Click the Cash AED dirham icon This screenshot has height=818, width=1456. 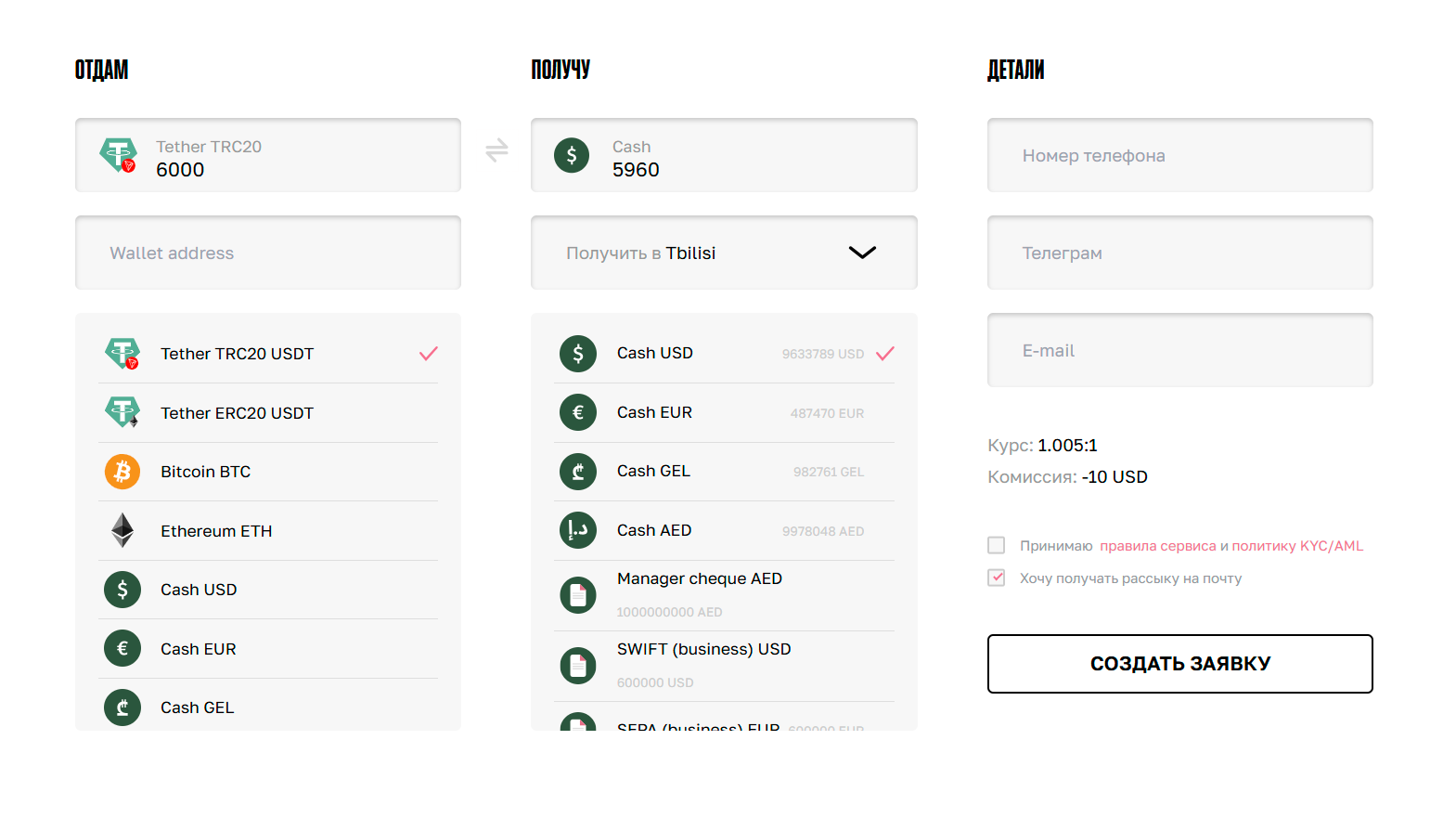[x=578, y=530]
